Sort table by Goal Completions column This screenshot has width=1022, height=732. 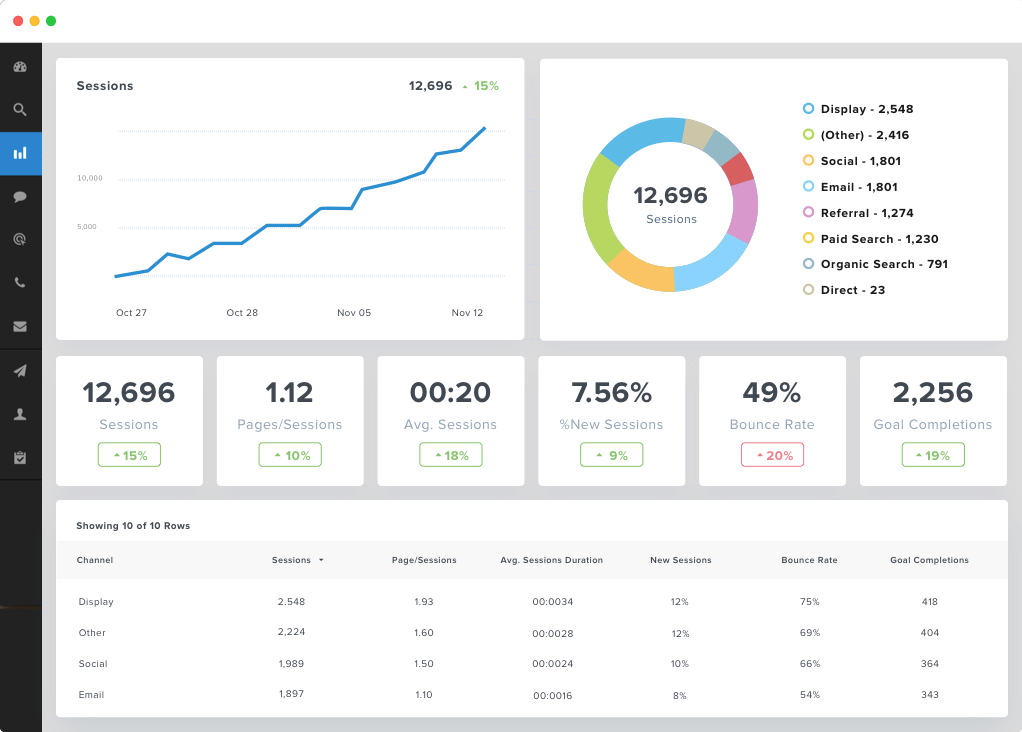click(x=929, y=560)
